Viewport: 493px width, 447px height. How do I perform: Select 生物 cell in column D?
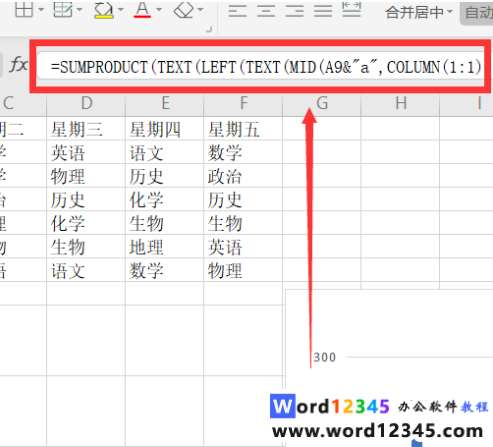point(86,247)
